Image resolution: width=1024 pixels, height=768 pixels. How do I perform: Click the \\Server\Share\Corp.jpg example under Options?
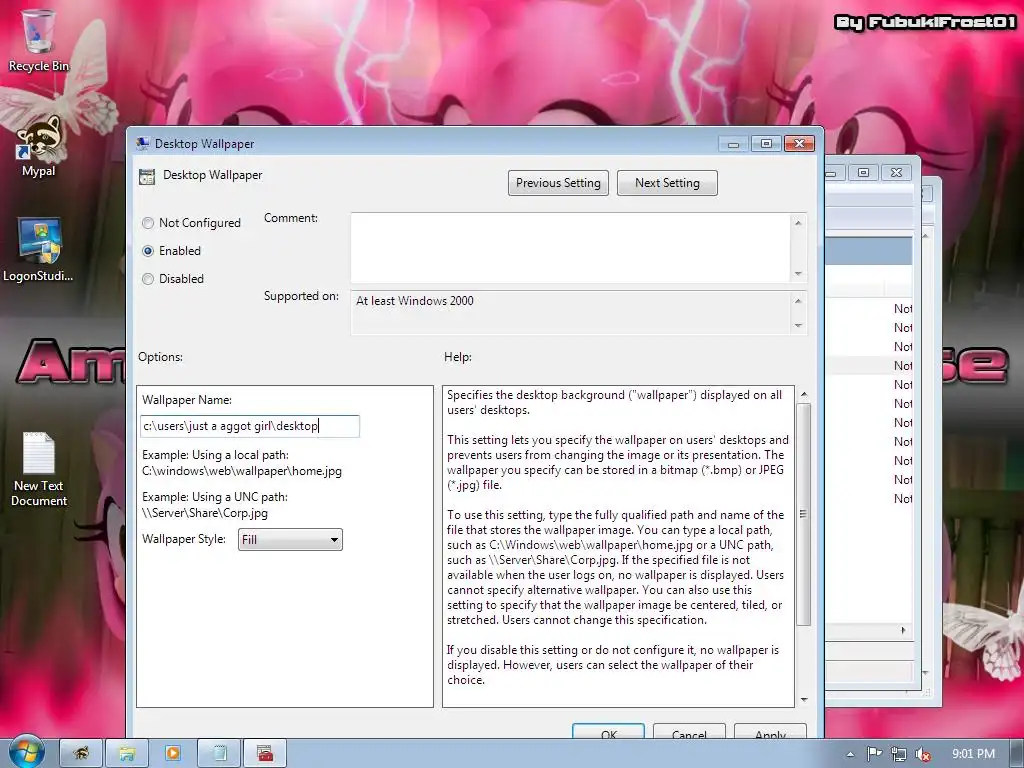[205, 513]
